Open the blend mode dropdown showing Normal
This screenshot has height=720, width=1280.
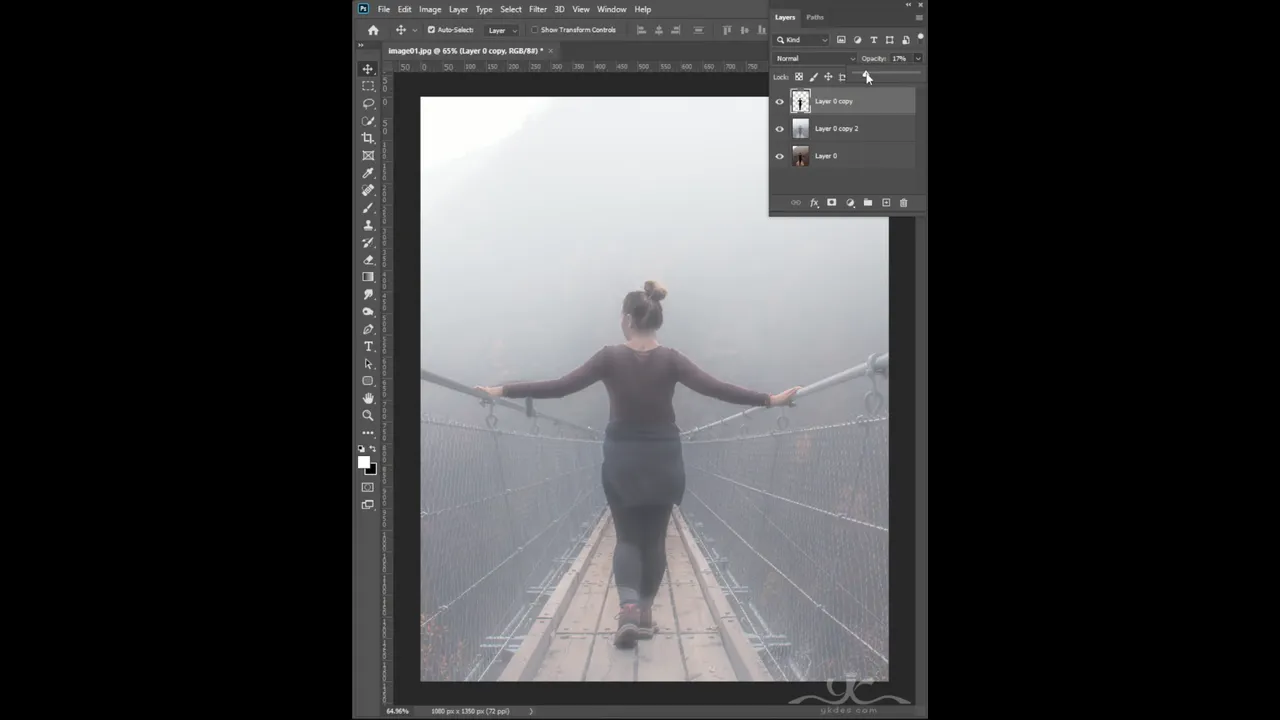pos(810,58)
